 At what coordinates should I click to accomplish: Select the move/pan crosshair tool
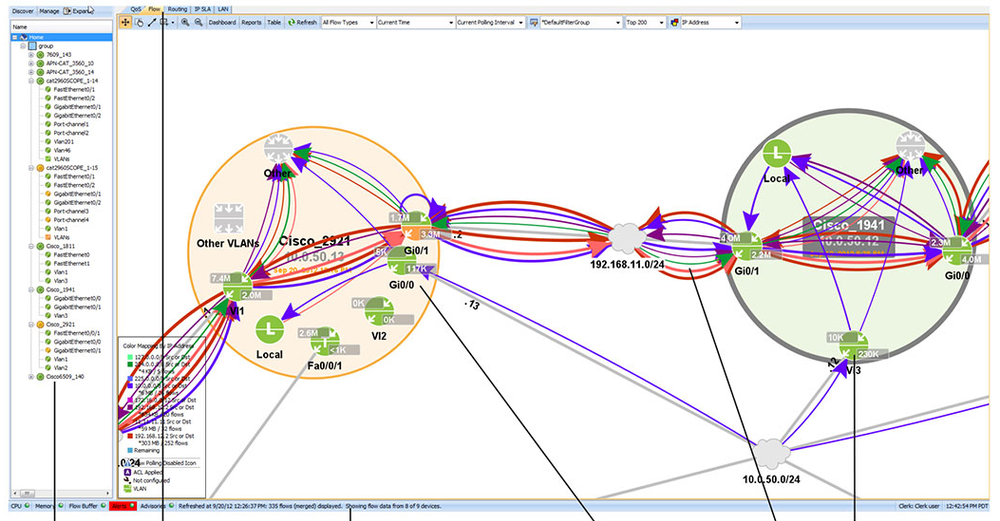[x=125, y=22]
